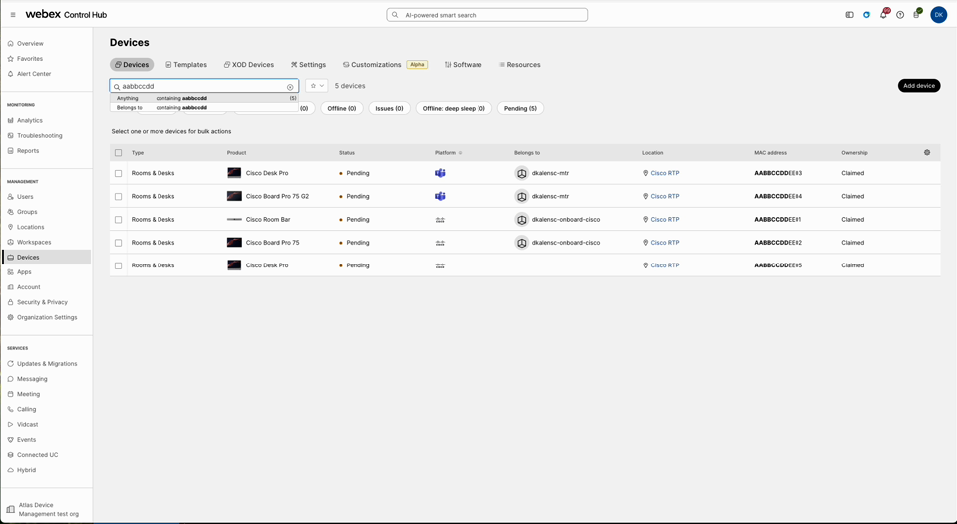Open the DK user profile avatar
The image size is (957, 524).
(938, 14)
